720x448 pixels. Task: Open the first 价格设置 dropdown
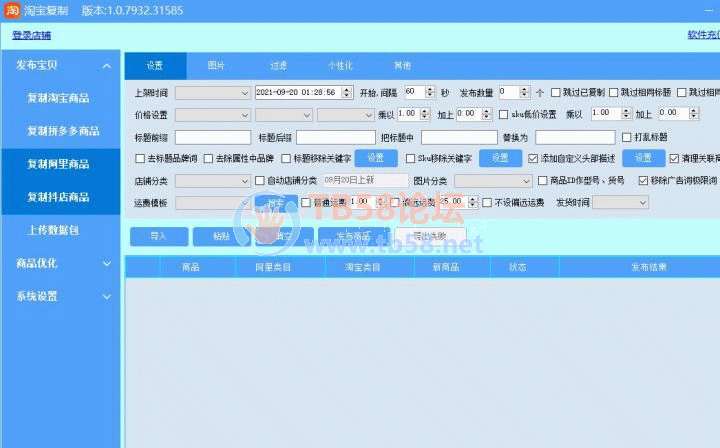[213, 115]
